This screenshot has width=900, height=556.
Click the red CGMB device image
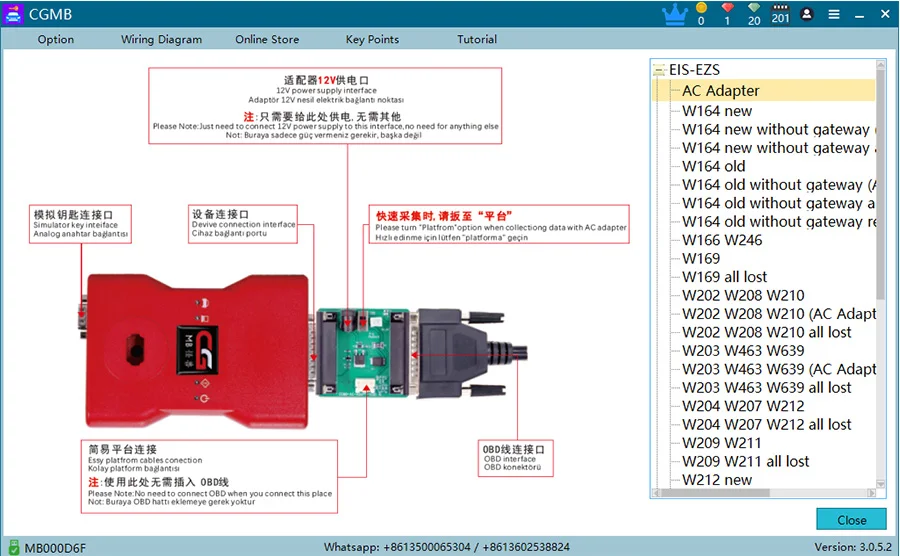pyautogui.click(x=195, y=351)
